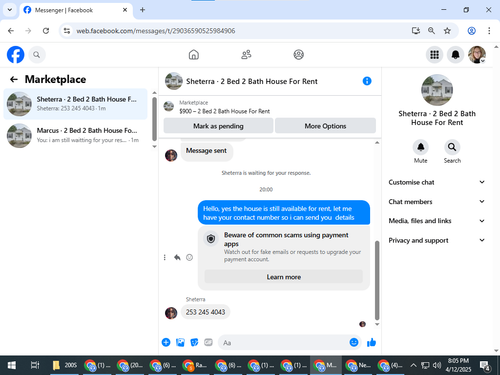
Task: Go back in browser history
Action: click(11, 31)
